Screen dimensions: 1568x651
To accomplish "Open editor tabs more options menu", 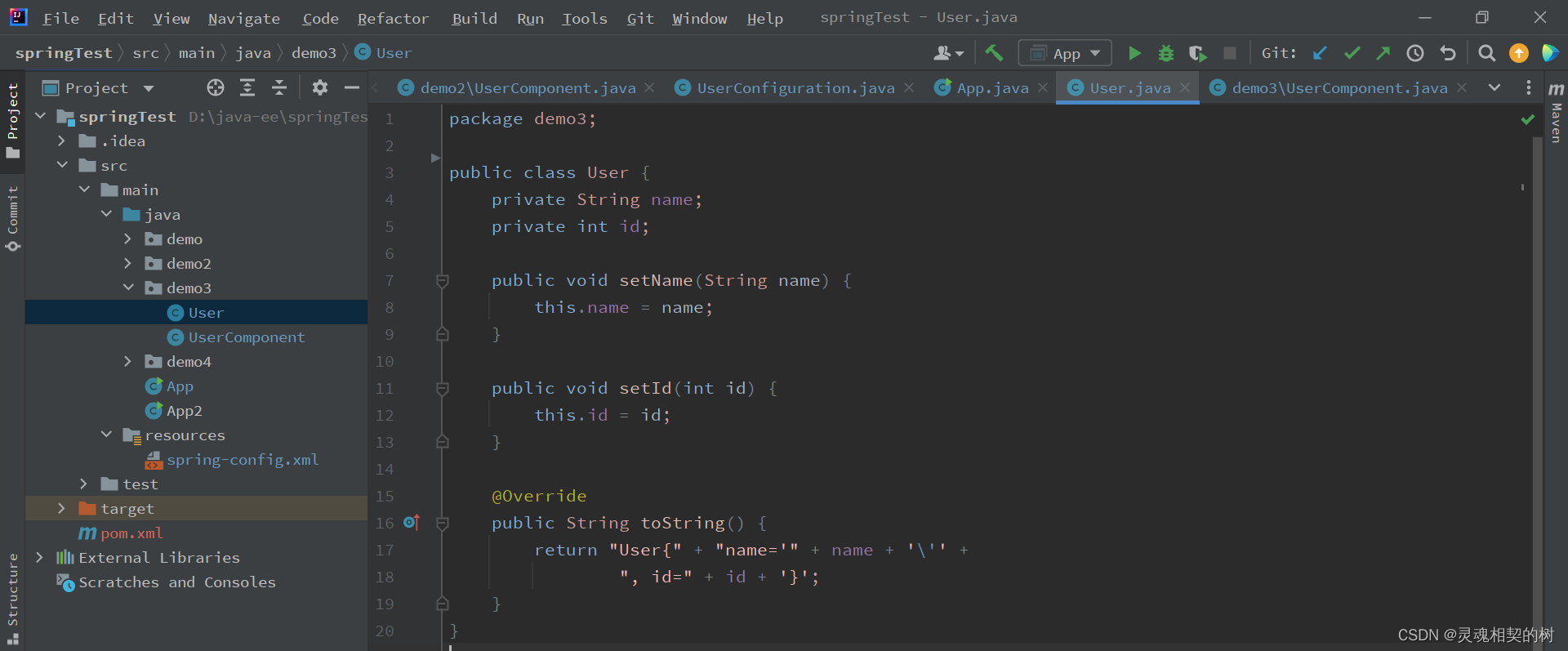I will click(x=1529, y=87).
